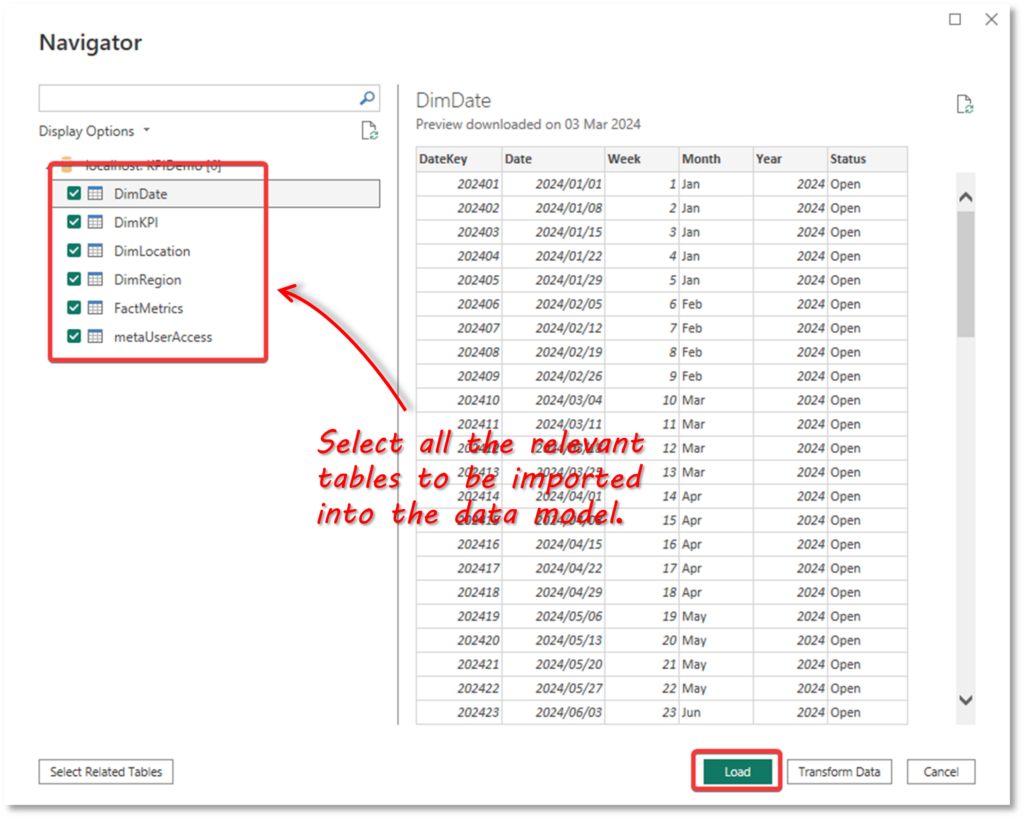Uncheck the DimLocation checkbox

[73, 251]
